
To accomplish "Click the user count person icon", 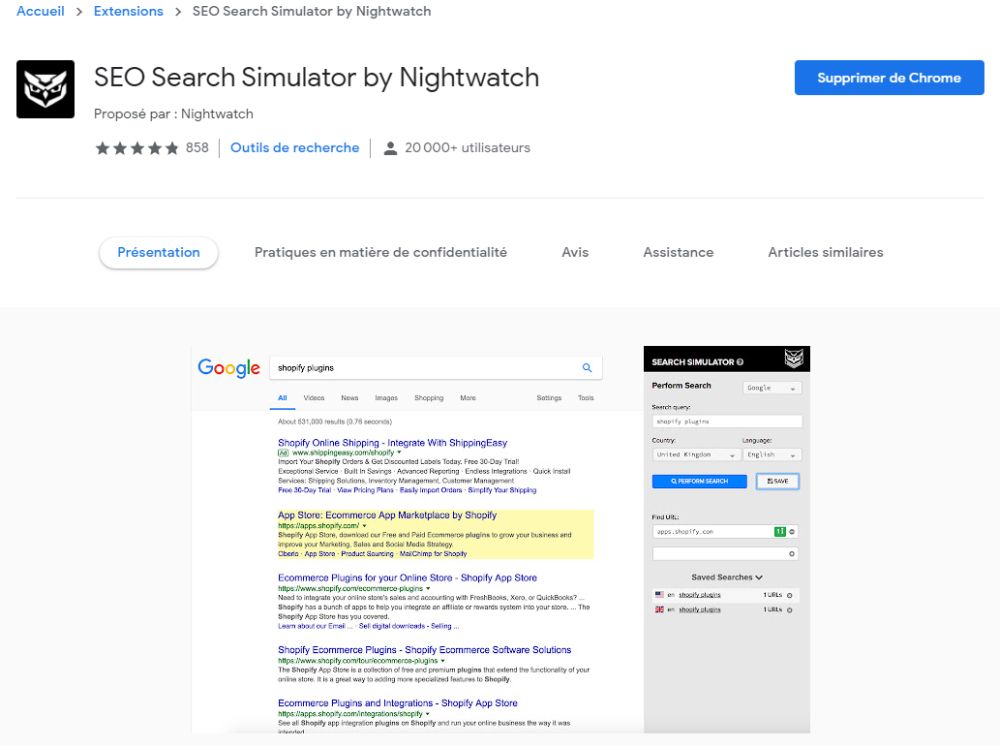I will (x=390, y=149).
